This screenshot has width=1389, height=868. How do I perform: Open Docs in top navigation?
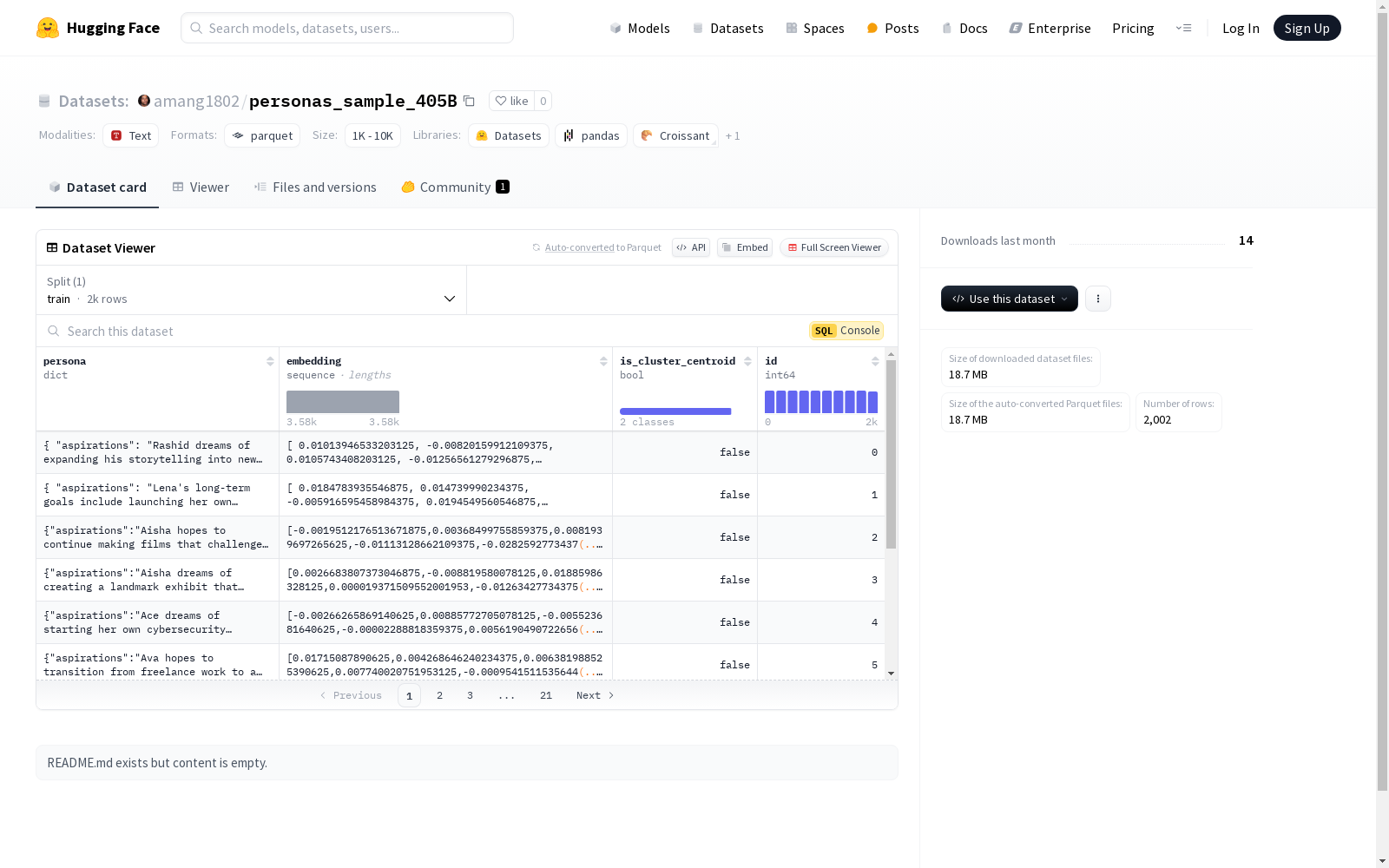[x=964, y=28]
